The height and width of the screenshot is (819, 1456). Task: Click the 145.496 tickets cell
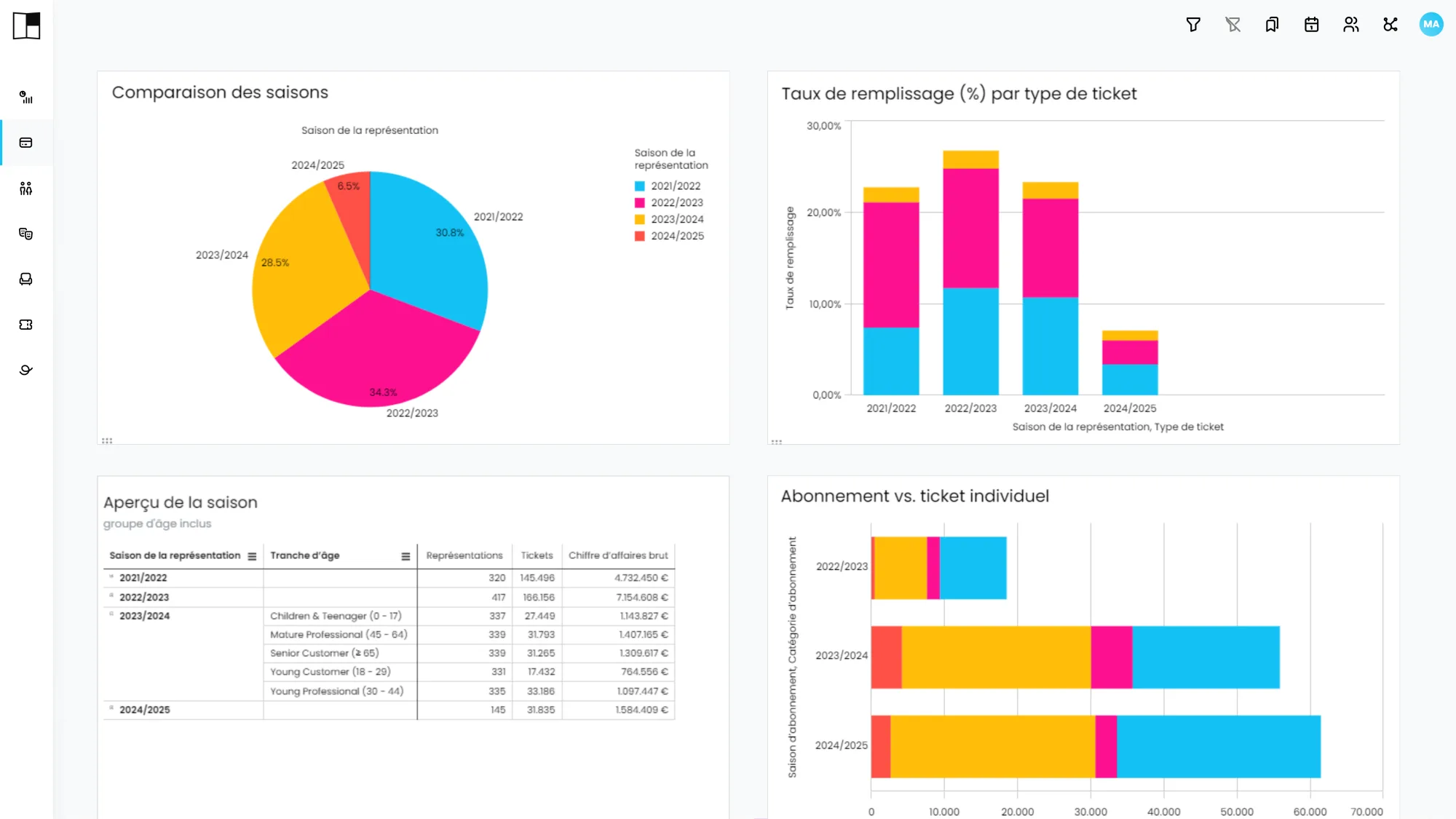pos(537,578)
